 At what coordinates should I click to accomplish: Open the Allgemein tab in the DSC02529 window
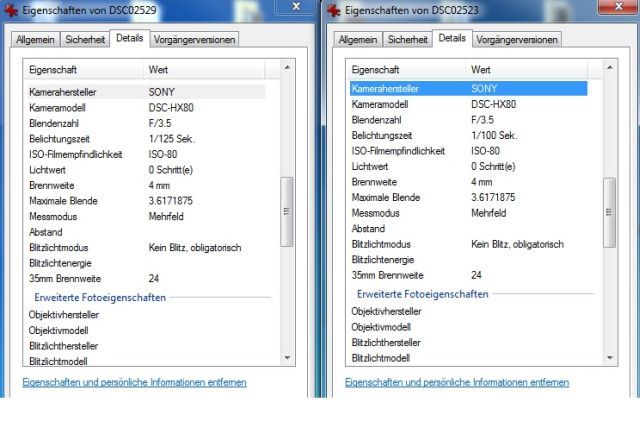tap(36, 40)
